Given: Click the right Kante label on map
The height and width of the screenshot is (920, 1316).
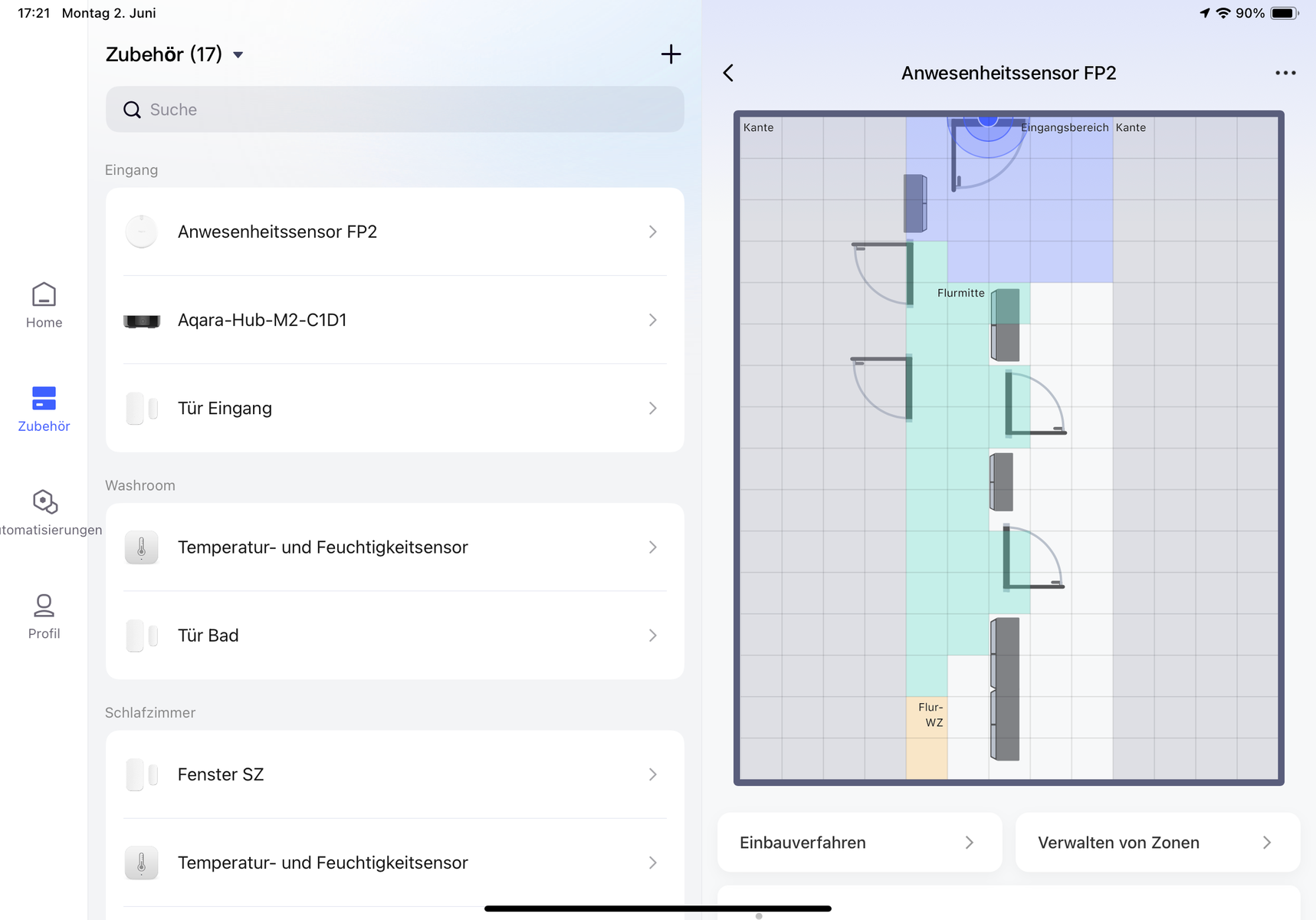Looking at the screenshot, I should click(1131, 127).
